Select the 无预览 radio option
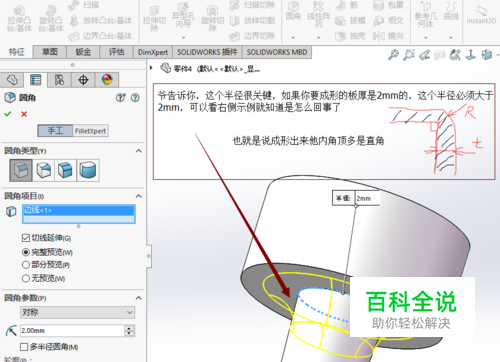 pyautogui.click(x=26, y=278)
